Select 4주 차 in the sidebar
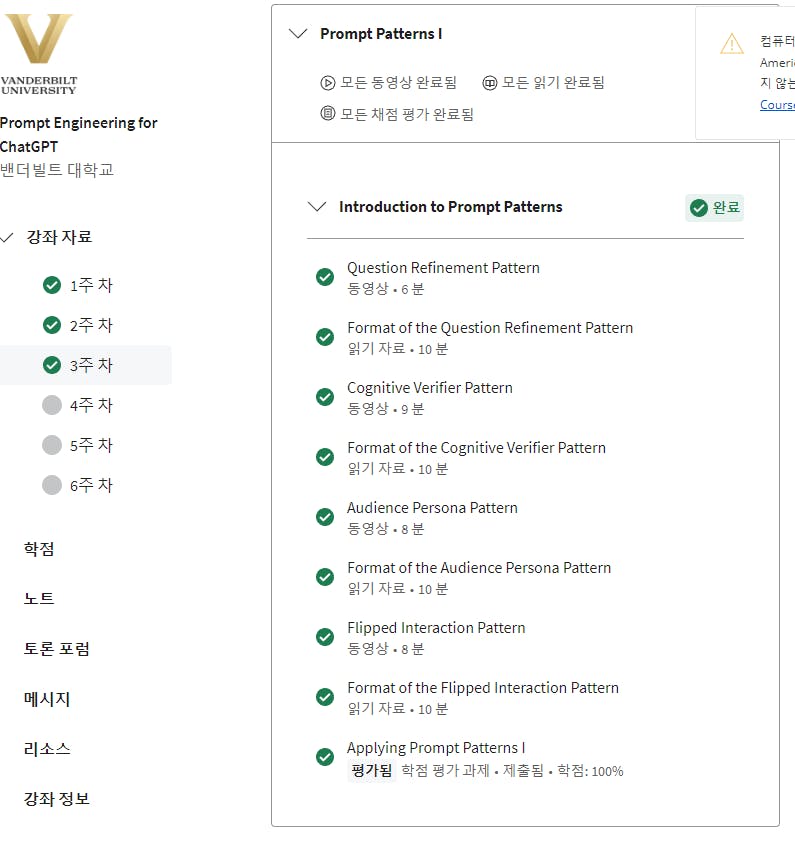 coord(91,405)
